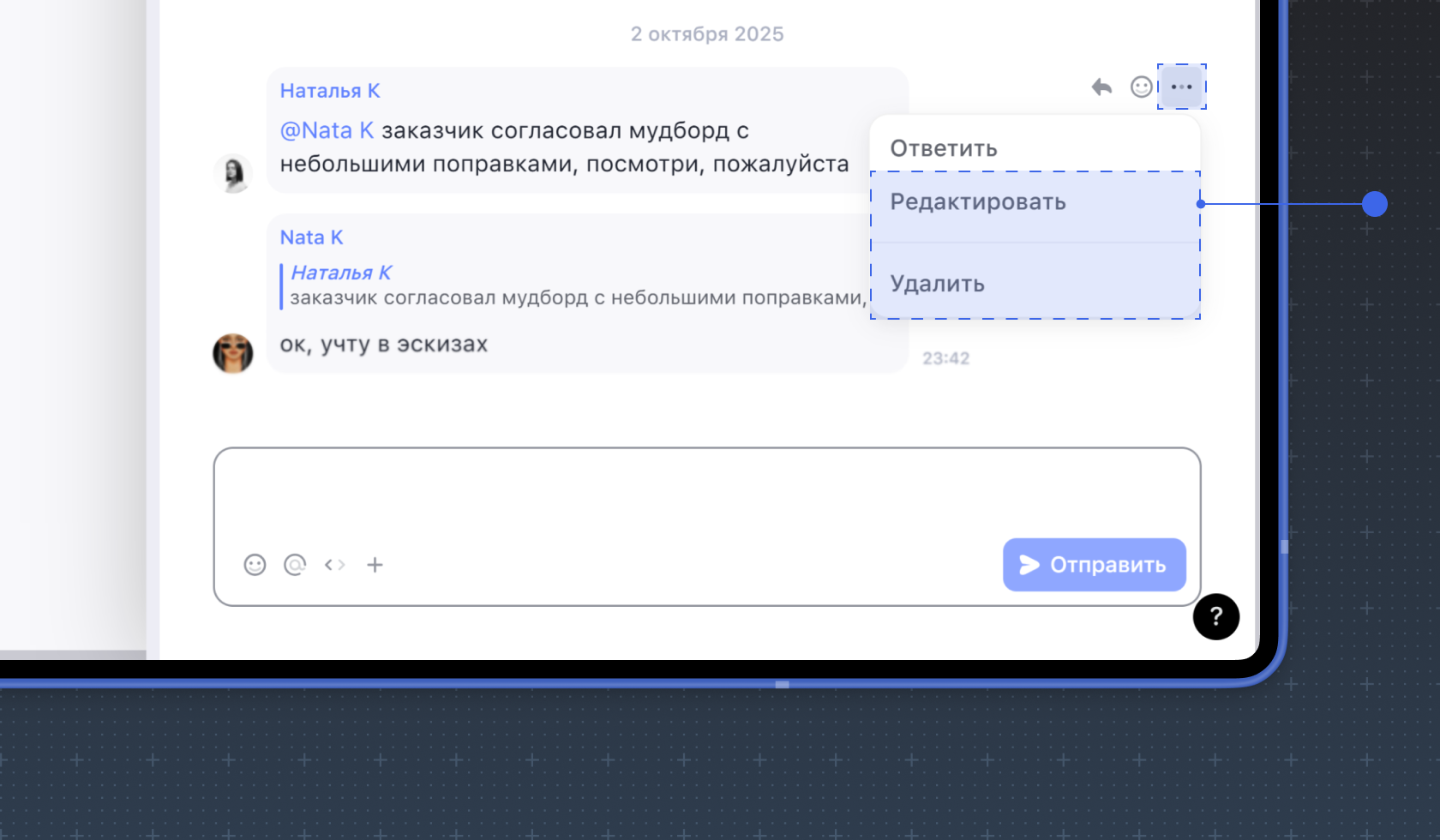This screenshot has width=1440, height=840.
Task: Insert emoji via the smiley icon in composer
Action: tap(255, 565)
